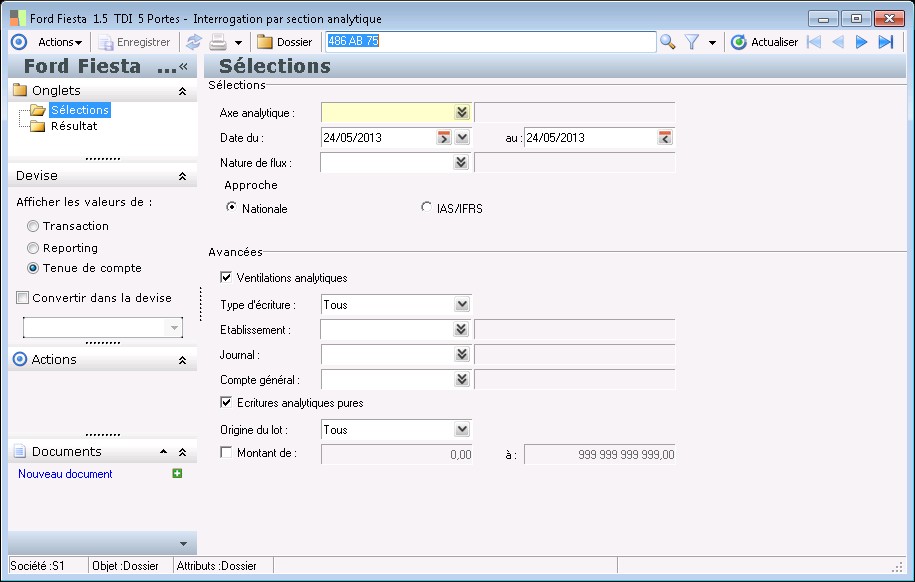Collapse the left panel with double chevron
This screenshot has width=915, height=582.
click(183, 66)
